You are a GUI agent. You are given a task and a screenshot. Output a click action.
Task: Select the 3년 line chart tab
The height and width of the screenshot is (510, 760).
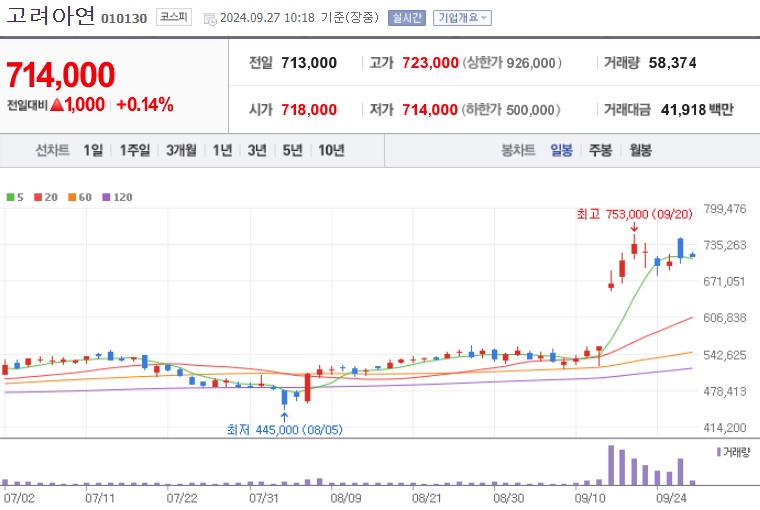257,150
